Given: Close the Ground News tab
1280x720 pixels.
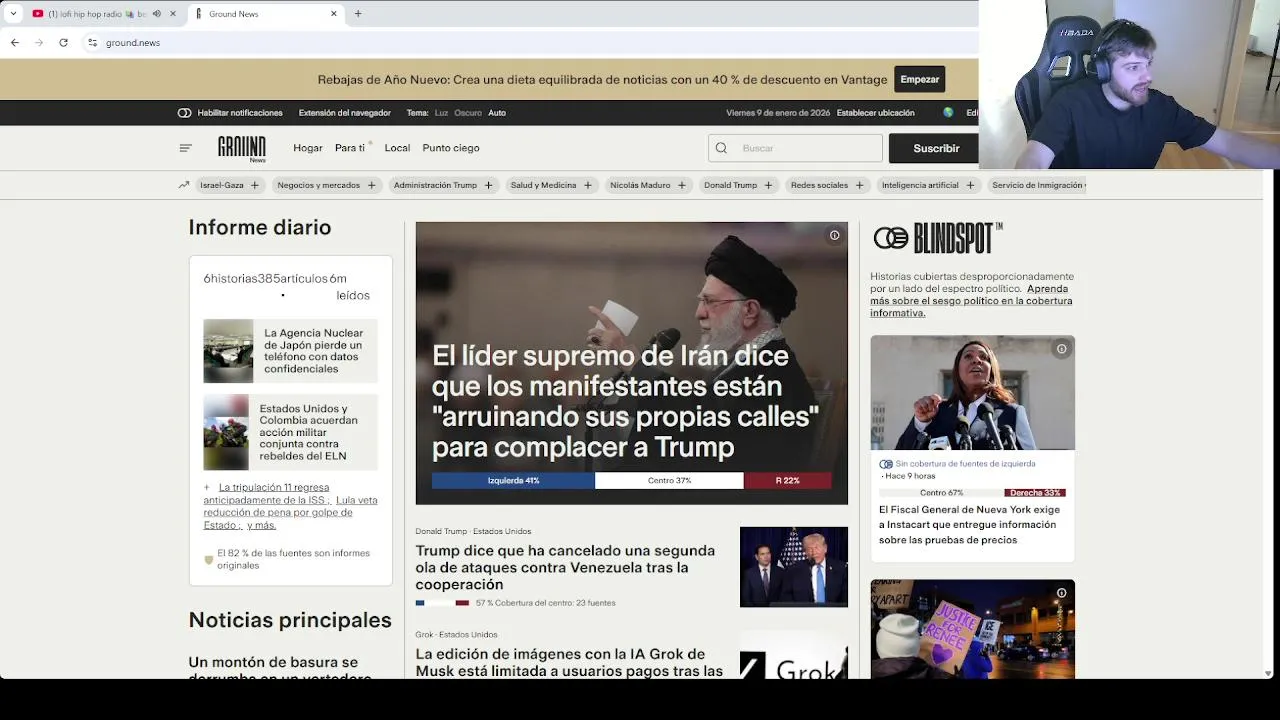Looking at the screenshot, I should [334, 14].
